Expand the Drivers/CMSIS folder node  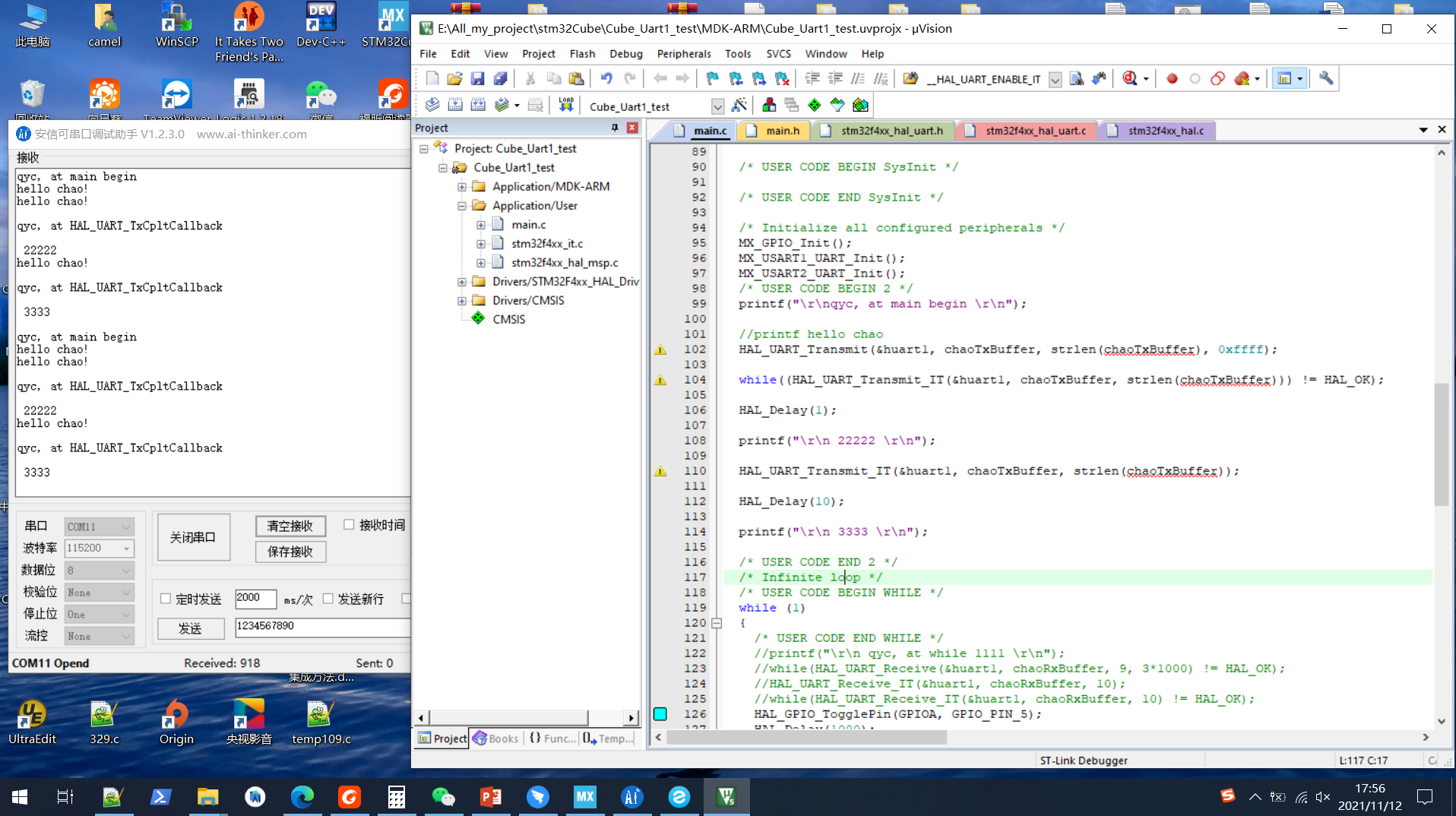point(461,301)
